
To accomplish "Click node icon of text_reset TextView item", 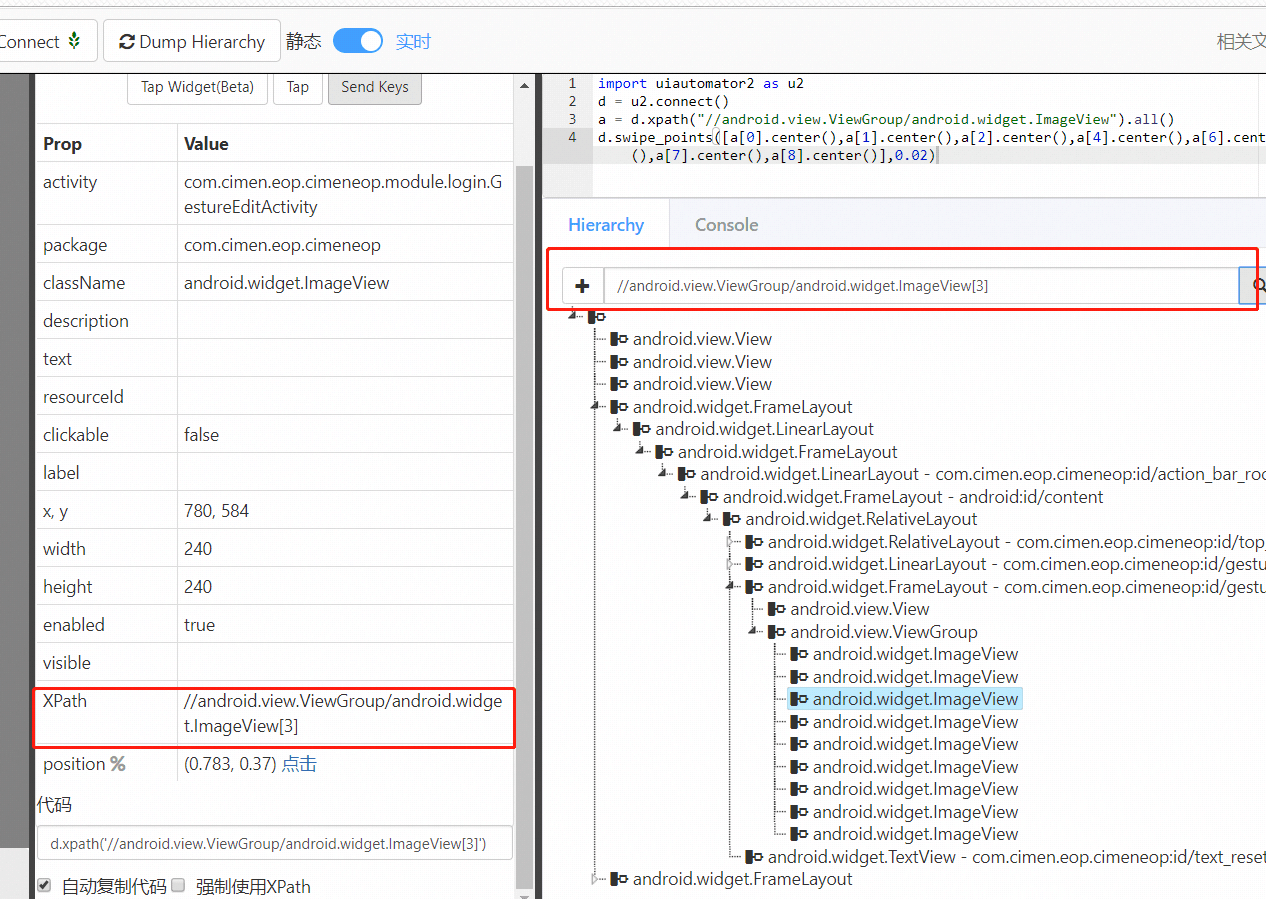I will 755,856.
